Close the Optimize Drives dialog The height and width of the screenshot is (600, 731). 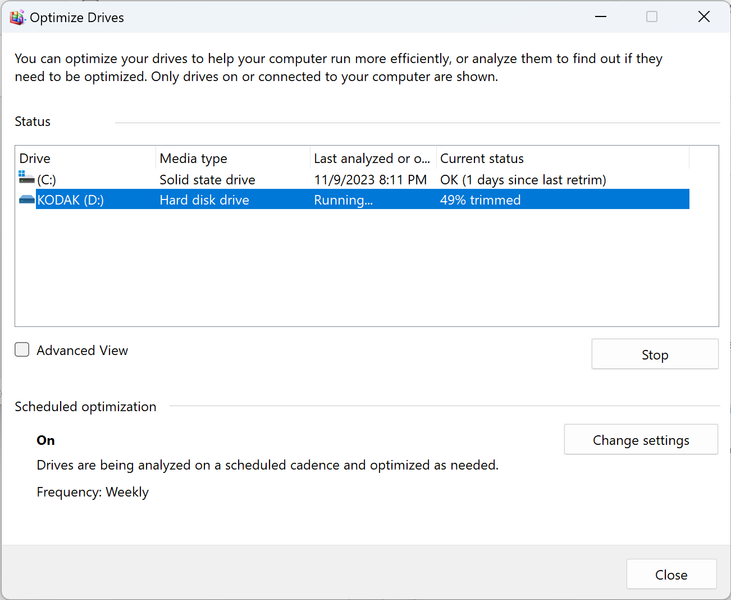tap(670, 574)
